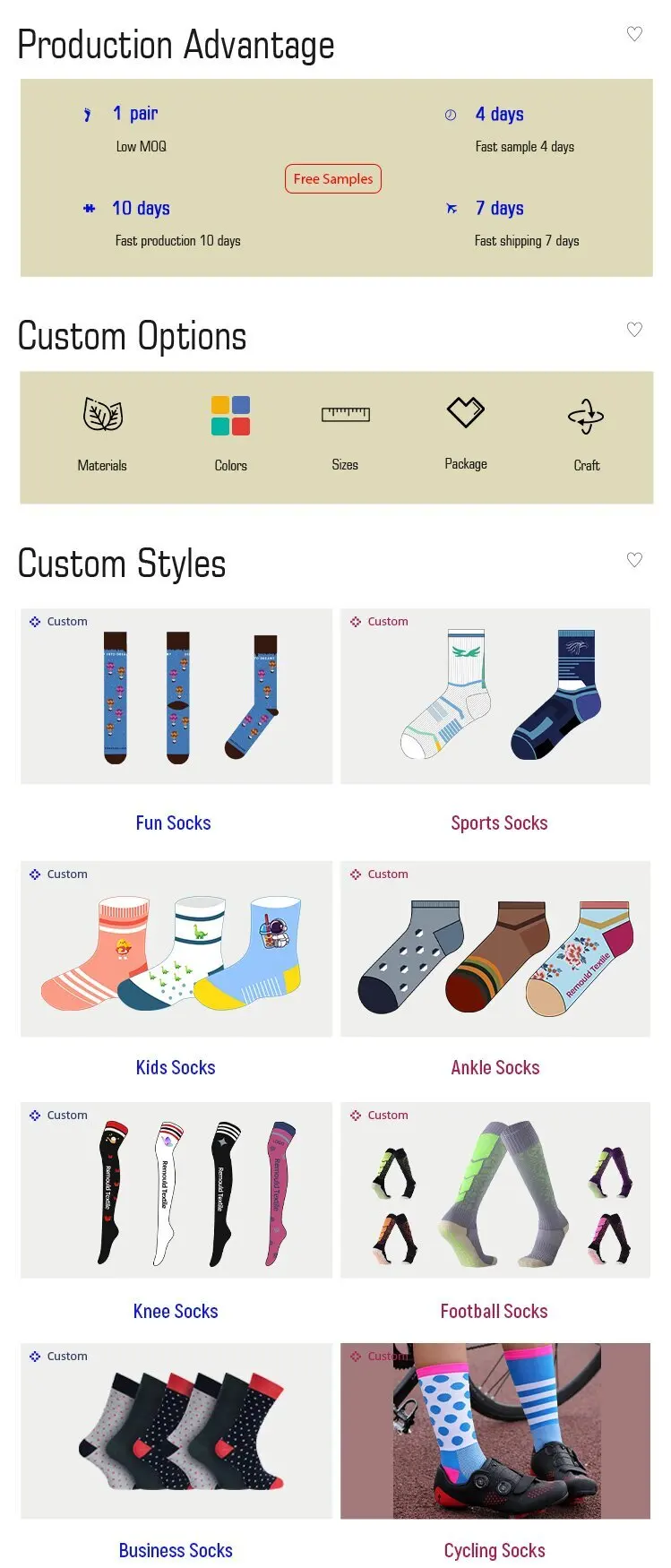Click the airplane icon beside 7 days
671x1568 pixels.
(452, 209)
